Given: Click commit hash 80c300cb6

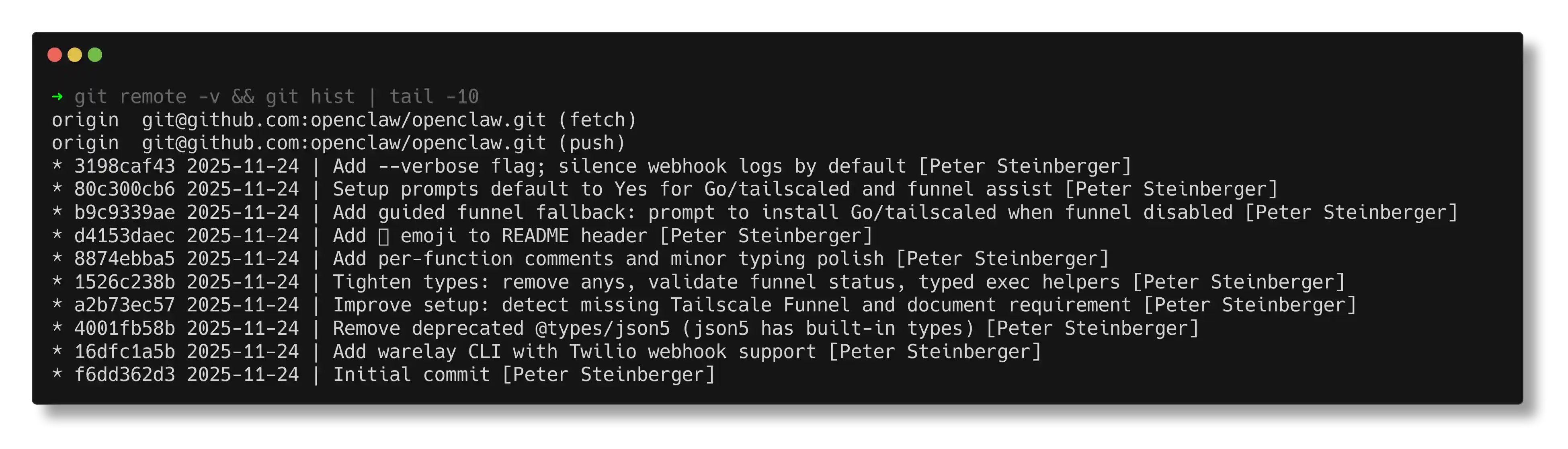Looking at the screenshot, I should click(124, 189).
